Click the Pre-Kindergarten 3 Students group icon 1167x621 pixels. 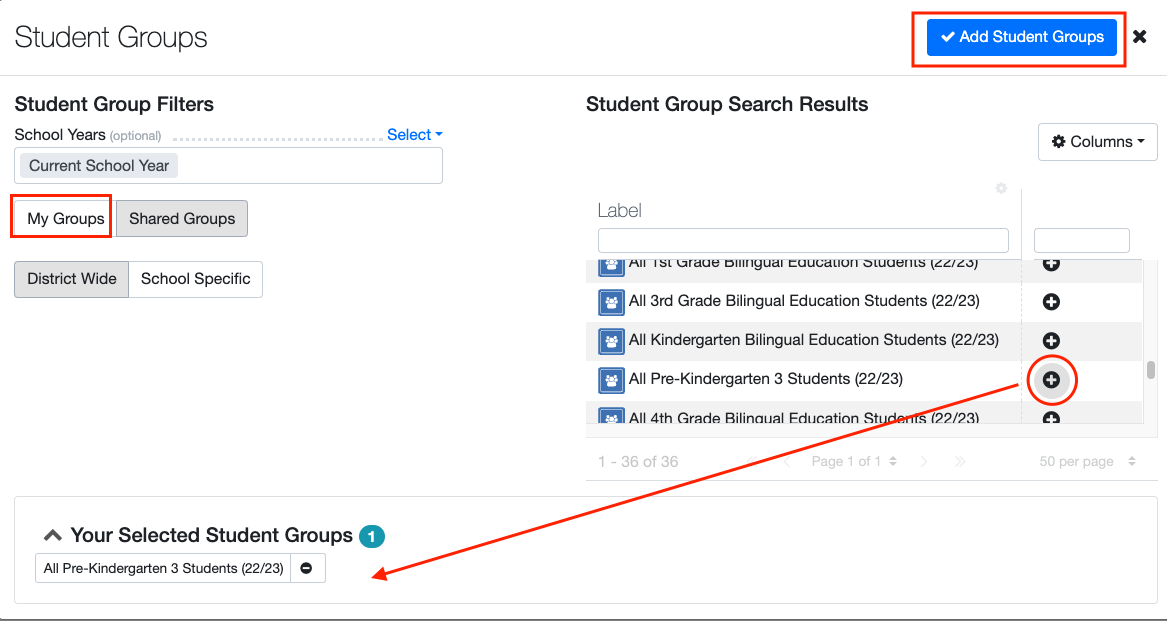[x=611, y=380]
